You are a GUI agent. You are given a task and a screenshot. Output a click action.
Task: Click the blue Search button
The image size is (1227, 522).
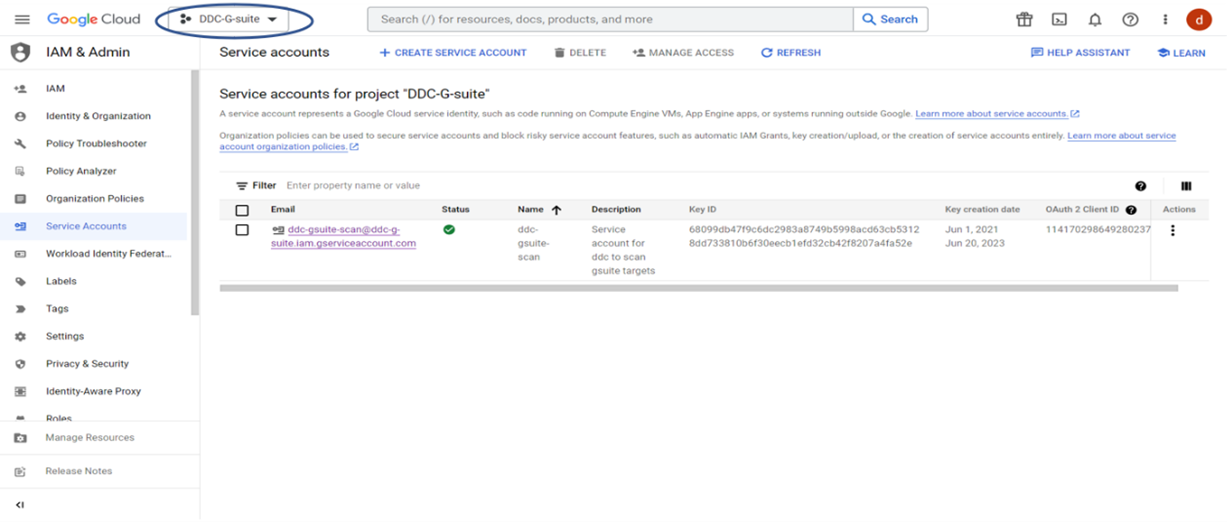coord(890,19)
